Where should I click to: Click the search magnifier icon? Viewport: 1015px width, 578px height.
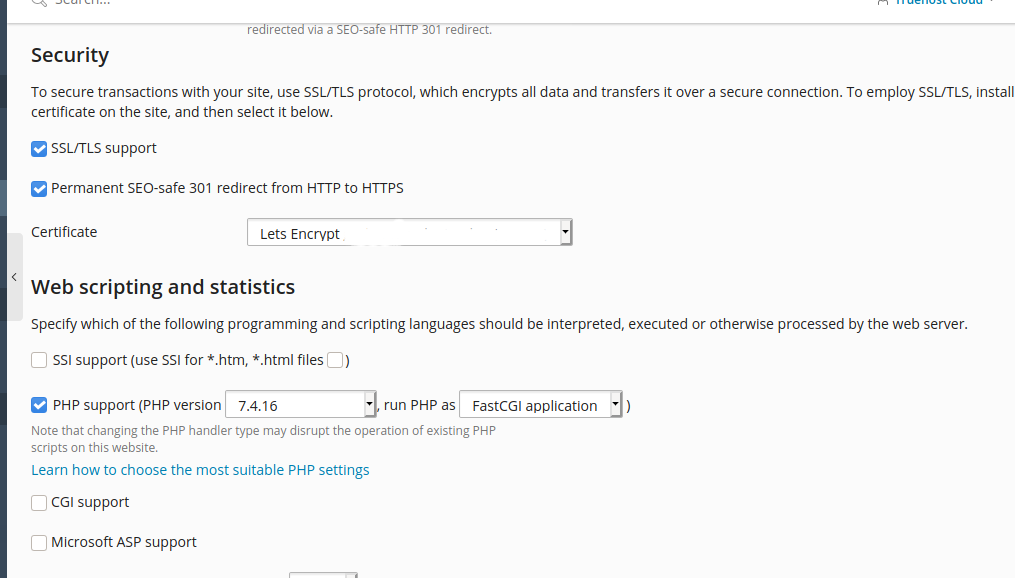click(39, 3)
